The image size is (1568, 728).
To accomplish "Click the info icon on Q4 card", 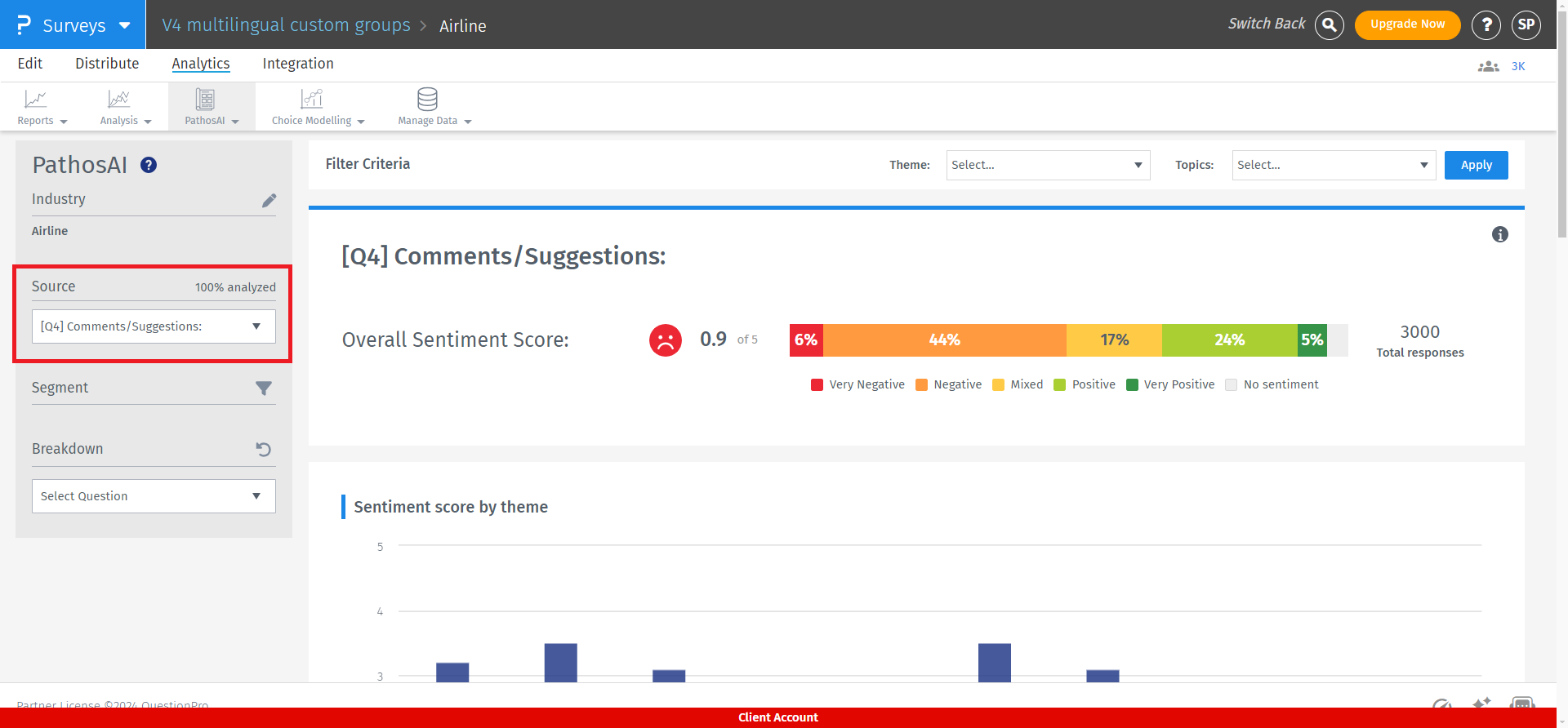I will [x=1500, y=234].
